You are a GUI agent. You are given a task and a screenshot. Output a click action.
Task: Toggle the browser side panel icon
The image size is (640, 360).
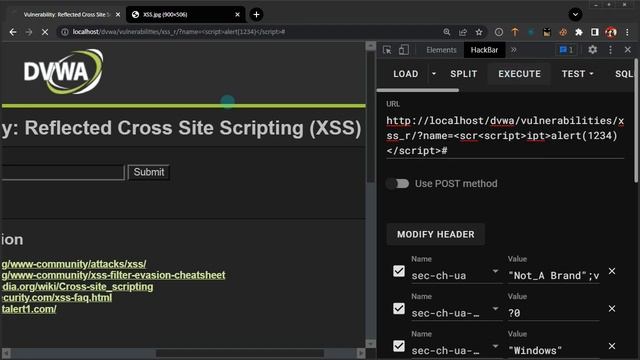595,32
